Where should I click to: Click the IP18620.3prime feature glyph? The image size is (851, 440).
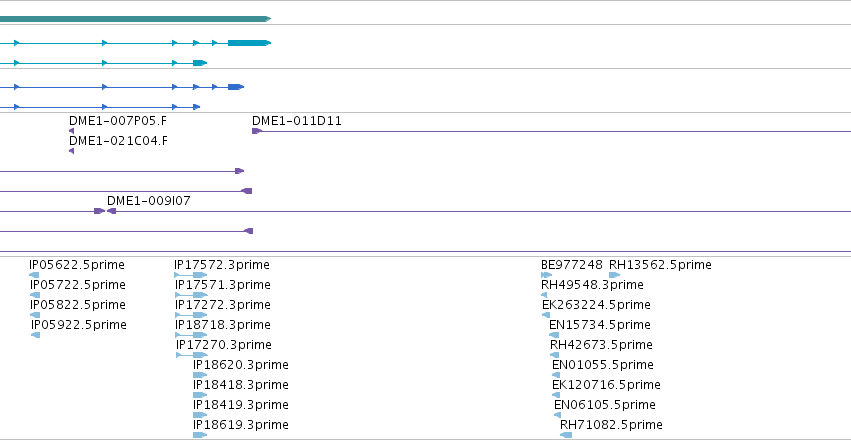200,375
